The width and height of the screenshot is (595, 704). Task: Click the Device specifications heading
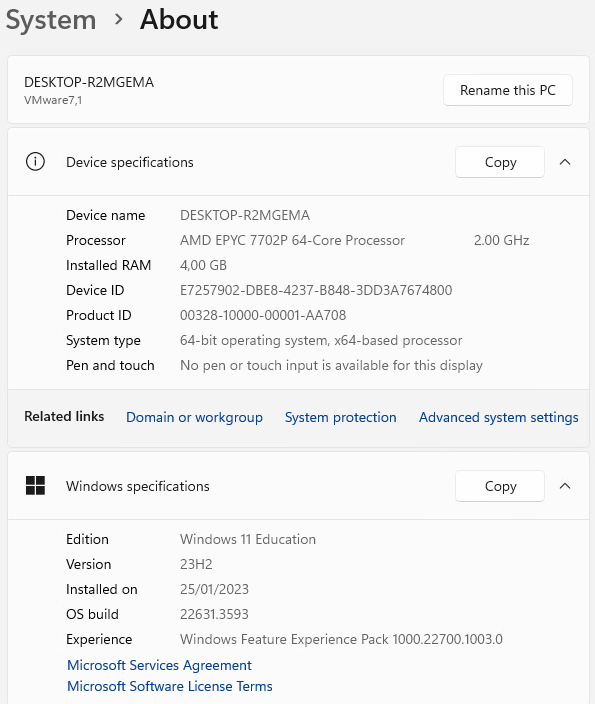point(130,162)
